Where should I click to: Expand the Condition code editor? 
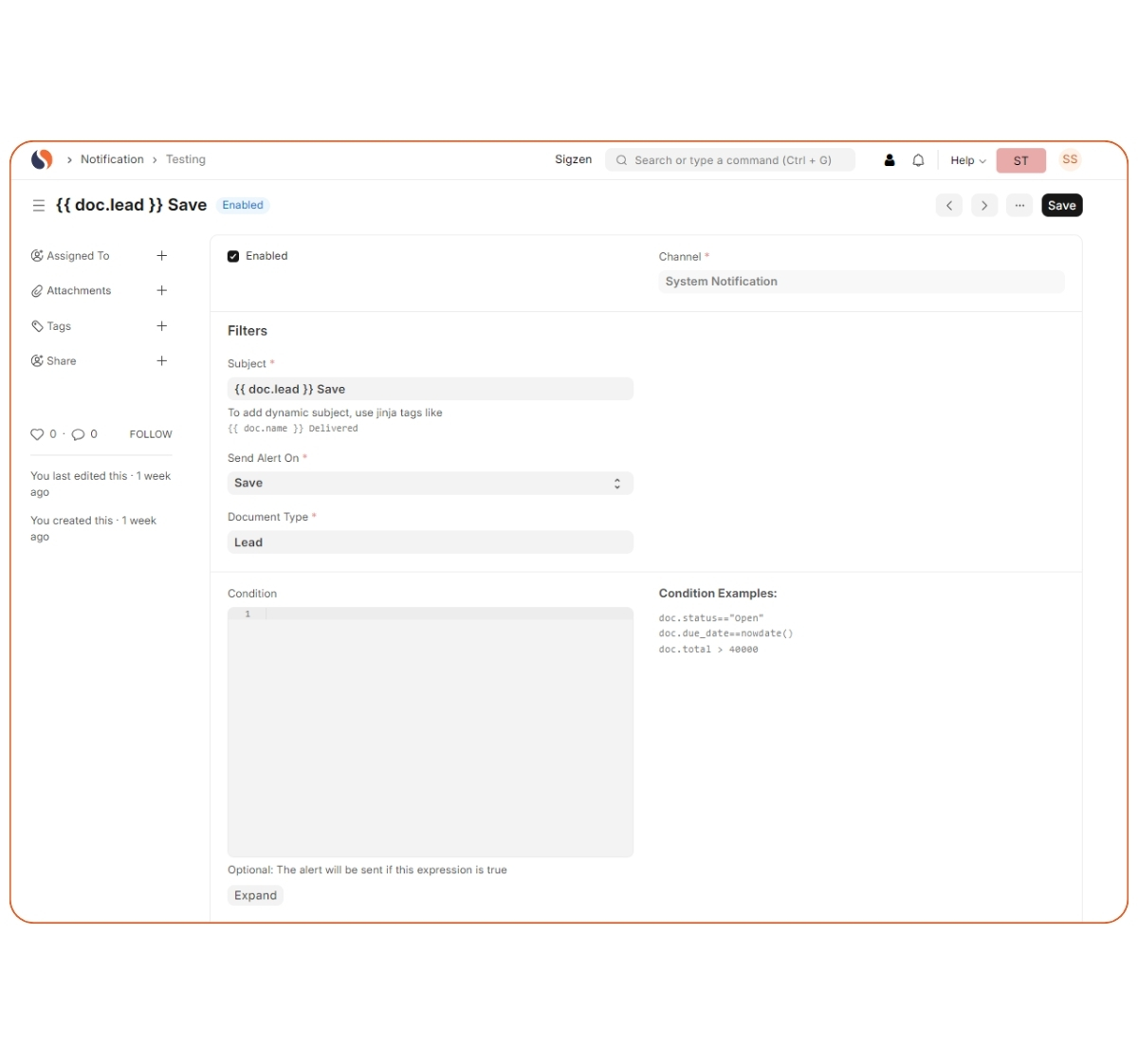pos(255,895)
